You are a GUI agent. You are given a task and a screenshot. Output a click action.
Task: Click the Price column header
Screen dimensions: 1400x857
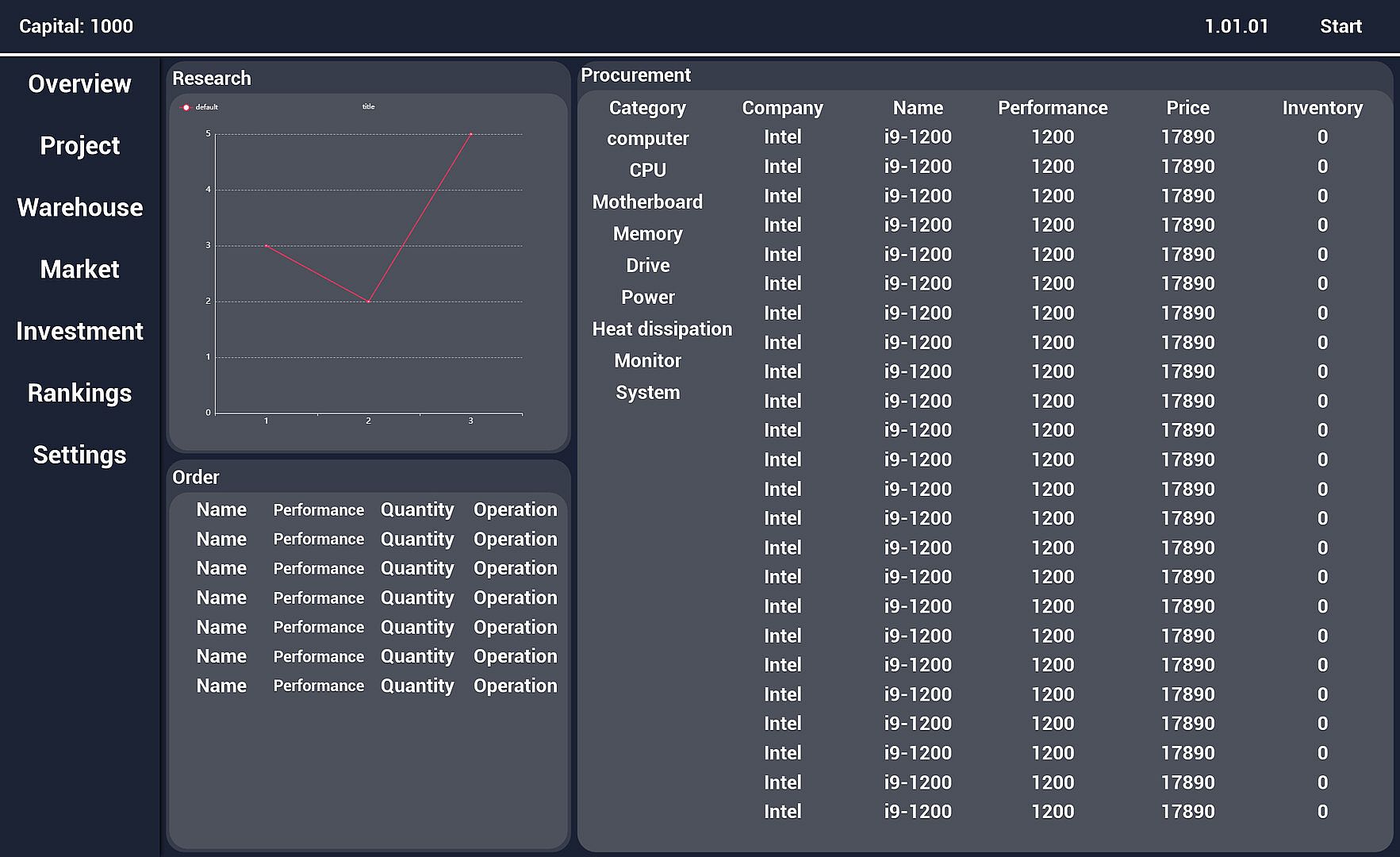click(1187, 108)
